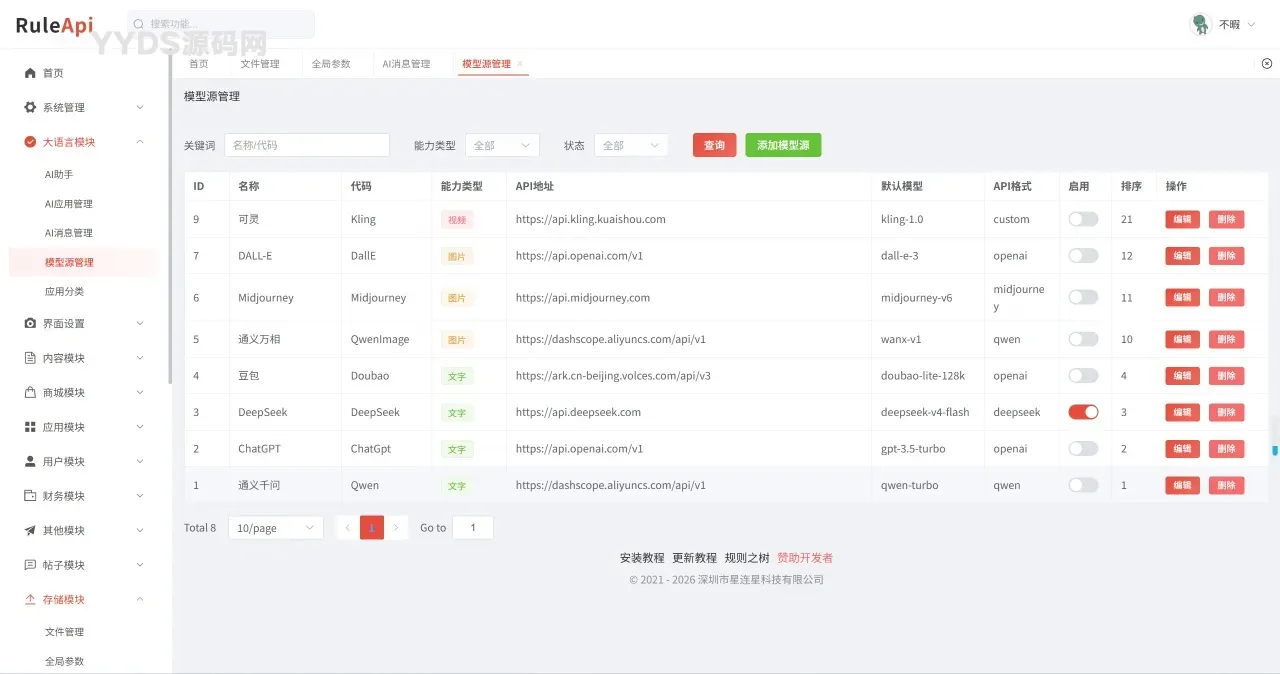The width and height of the screenshot is (1280, 674).
Task: Open AI应用管理 in the sidebar
Action: 69,203
